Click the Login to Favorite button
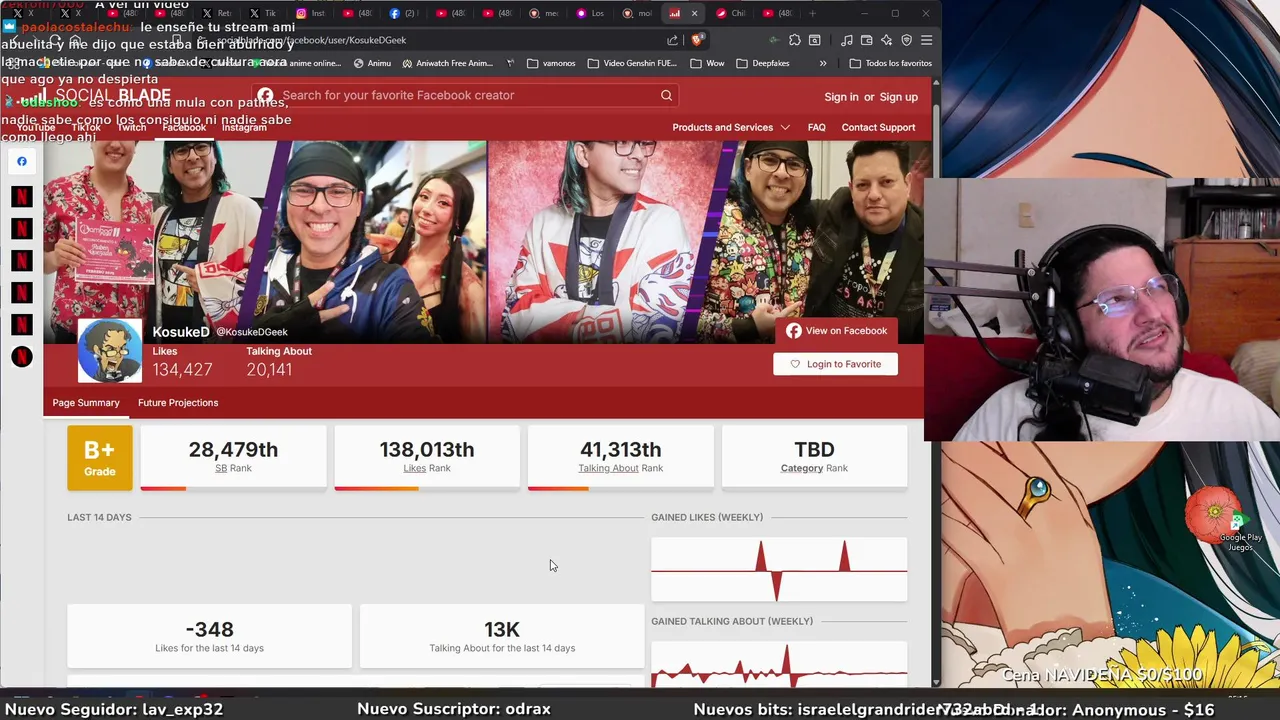This screenshot has height=720, width=1280. pyautogui.click(x=835, y=364)
